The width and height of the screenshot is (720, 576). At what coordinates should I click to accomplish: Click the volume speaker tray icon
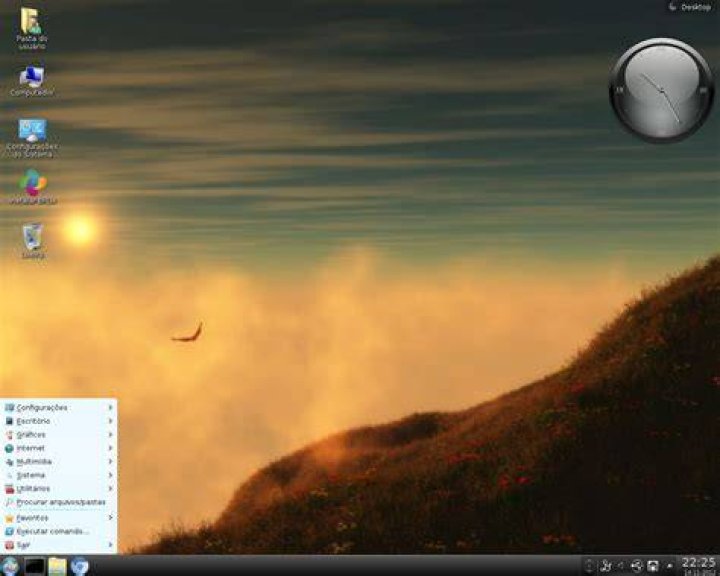tap(621, 566)
